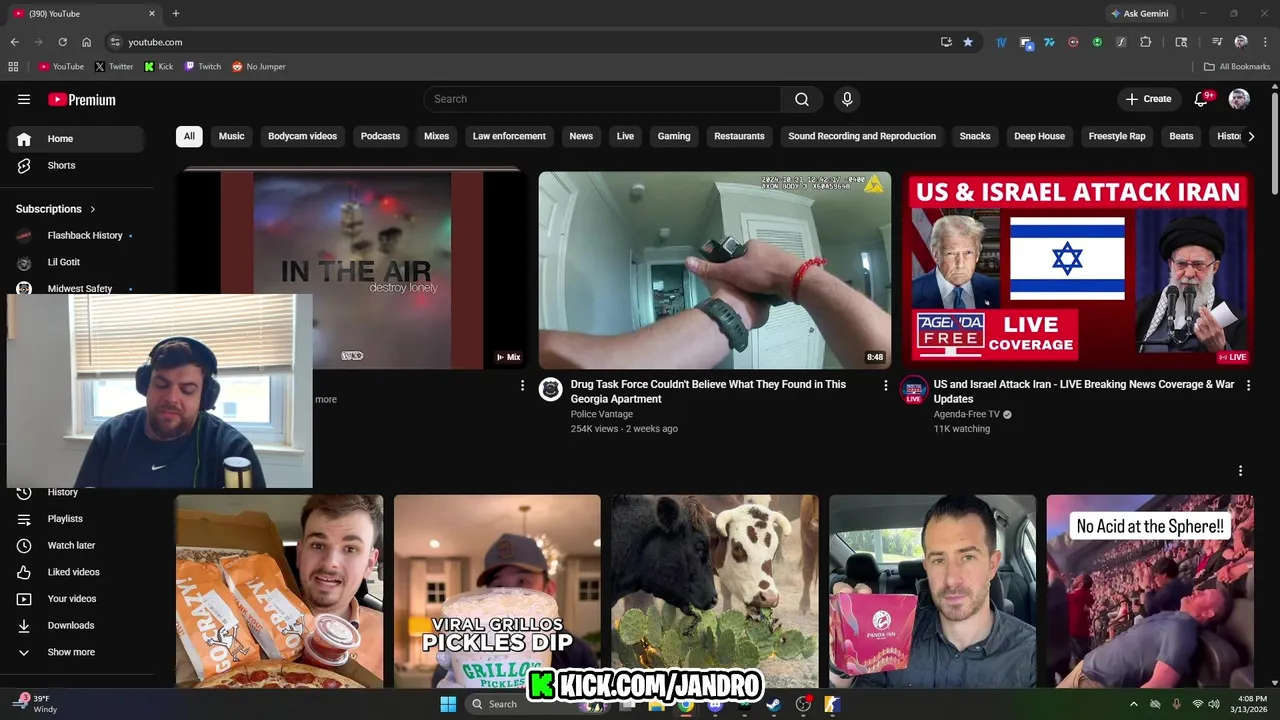Viewport: 1280px width, 720px height.
Task: Select the Podcasts chip
Action: tap(380, 136)
